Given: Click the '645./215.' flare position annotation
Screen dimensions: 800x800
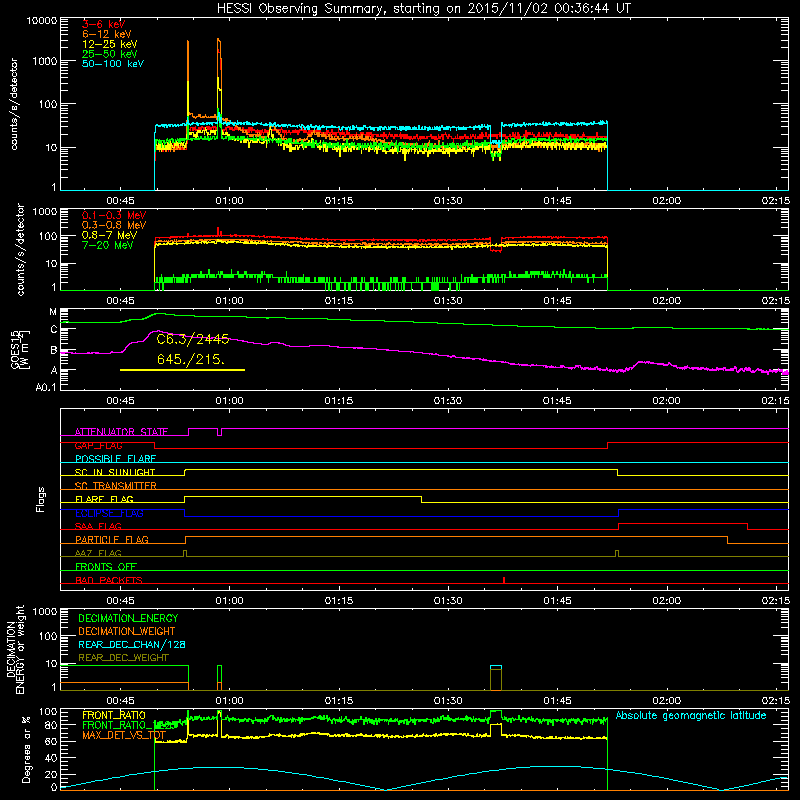Looking at the screenshot, I should click(x=191, y=359).
